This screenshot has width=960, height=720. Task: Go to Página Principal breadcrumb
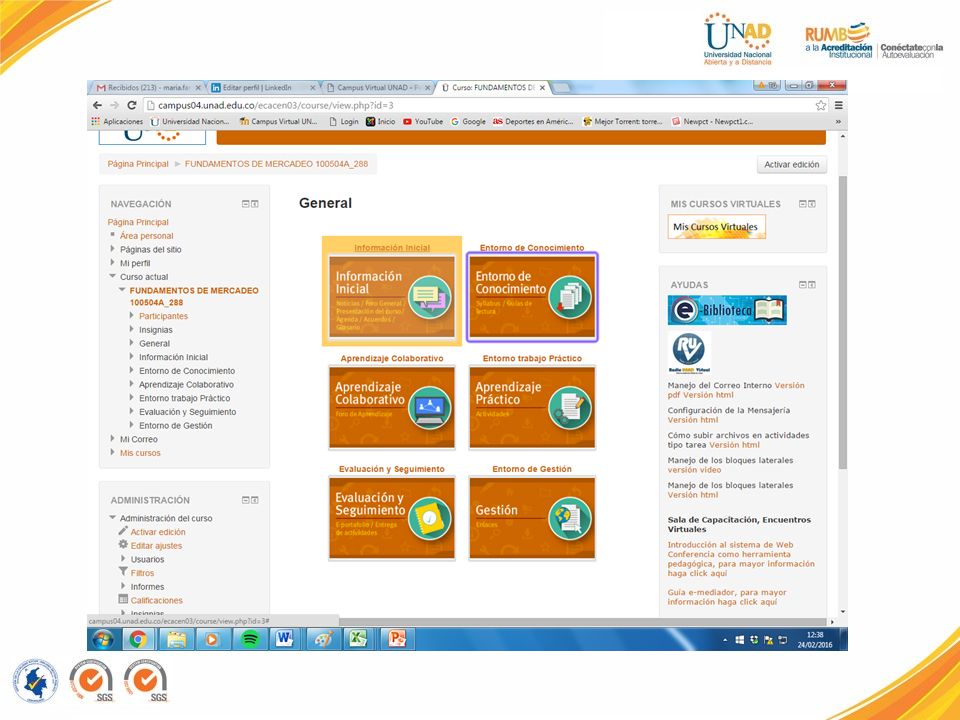coord(138,164)
